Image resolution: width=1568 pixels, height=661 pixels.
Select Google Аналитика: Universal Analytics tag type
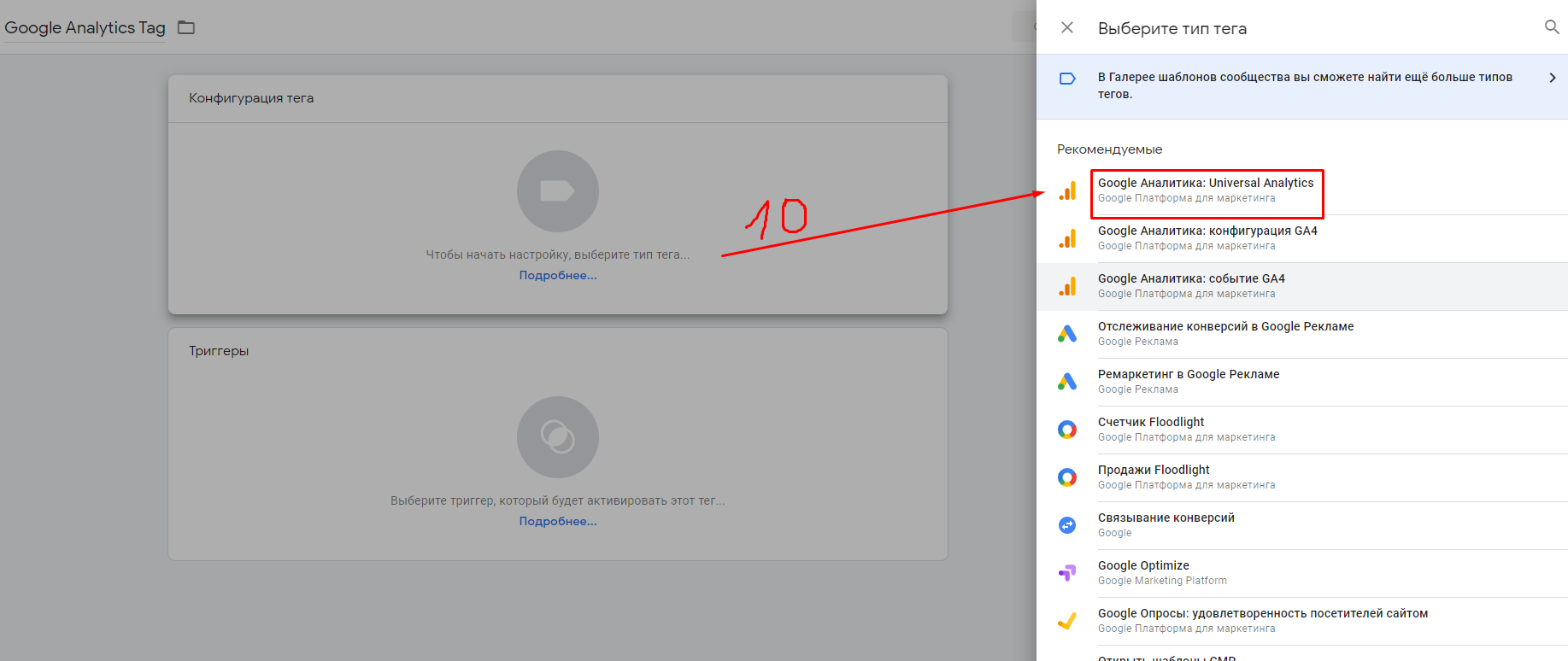click(x=1205, y=190)
